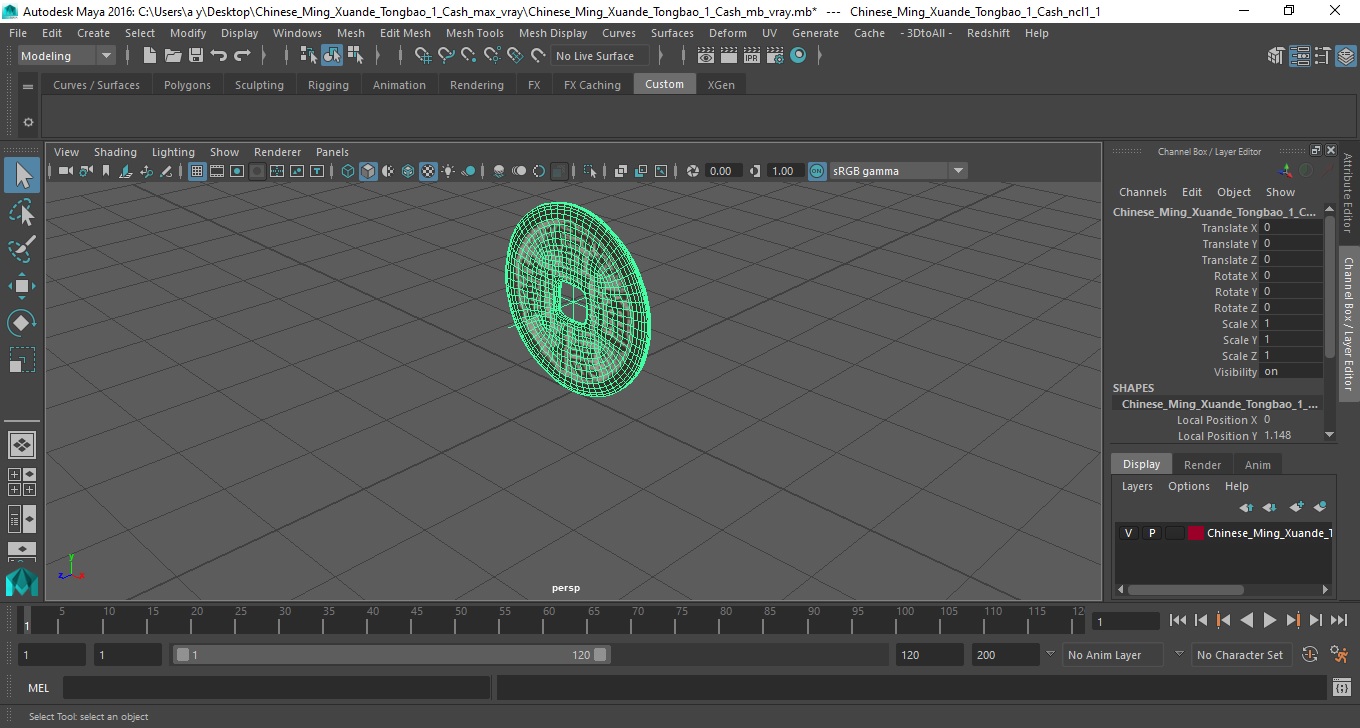Show Attribute Editor icon at top right

pos(1299,56)
